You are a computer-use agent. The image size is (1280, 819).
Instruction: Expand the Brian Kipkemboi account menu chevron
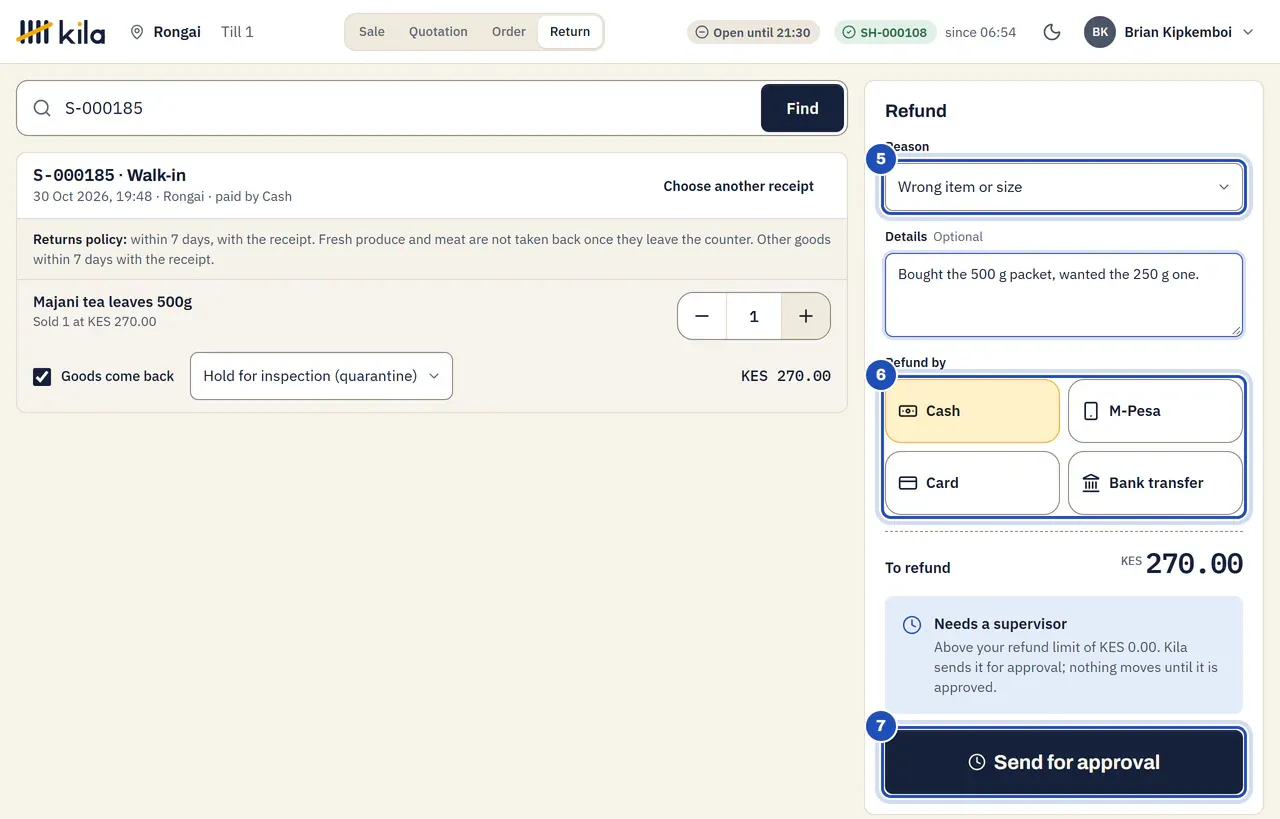click(x=1248, y=32)
